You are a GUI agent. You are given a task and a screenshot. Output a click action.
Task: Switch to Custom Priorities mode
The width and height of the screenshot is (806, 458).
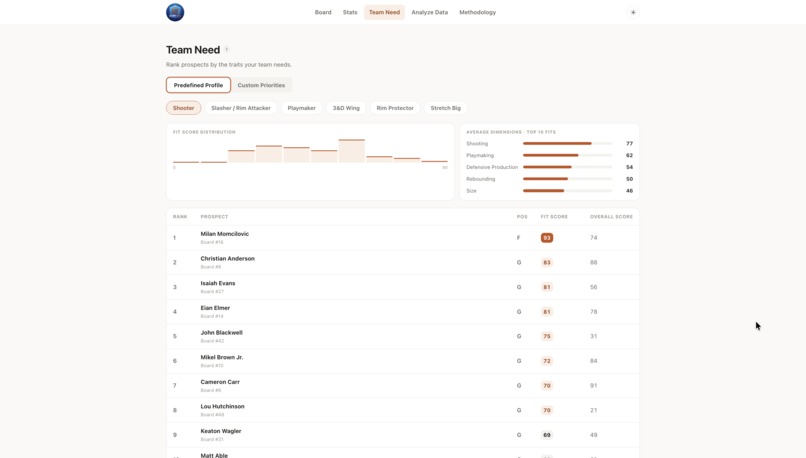[261, 85]
